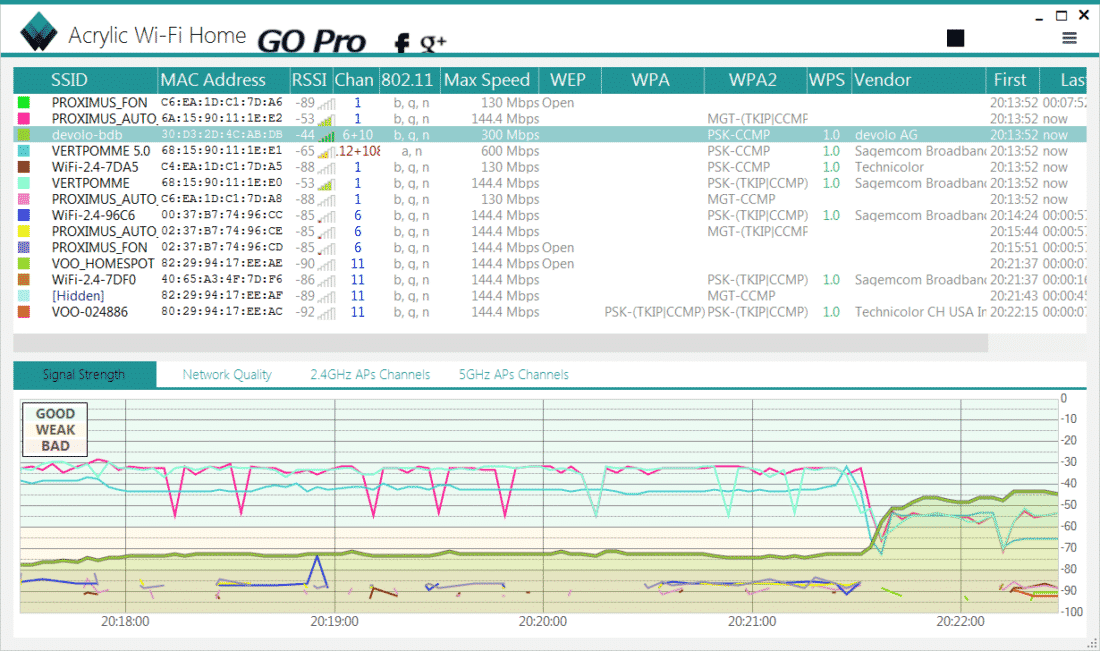This screenshot has height=651, width=1100.
Task: Click the color swatch for VOO_HOMESPOT
Action: tap(24, 264)
